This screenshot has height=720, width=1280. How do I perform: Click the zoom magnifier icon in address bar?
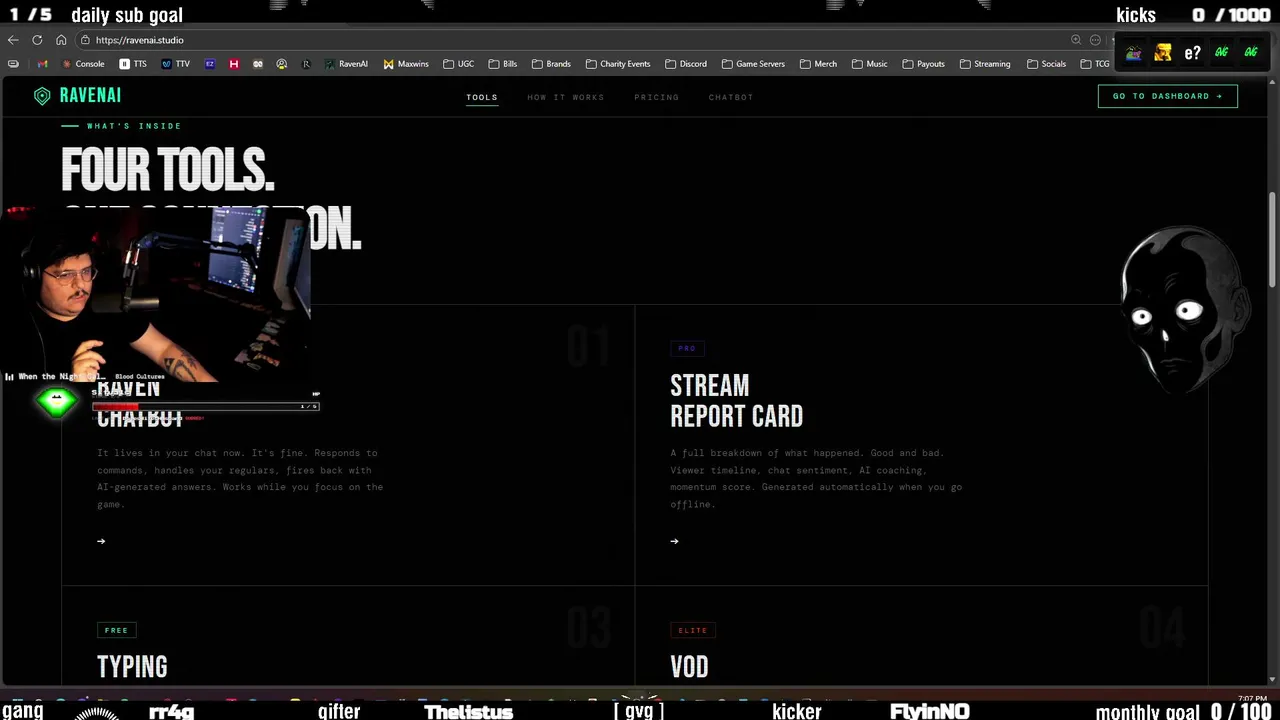click(x=1076, y=40)
